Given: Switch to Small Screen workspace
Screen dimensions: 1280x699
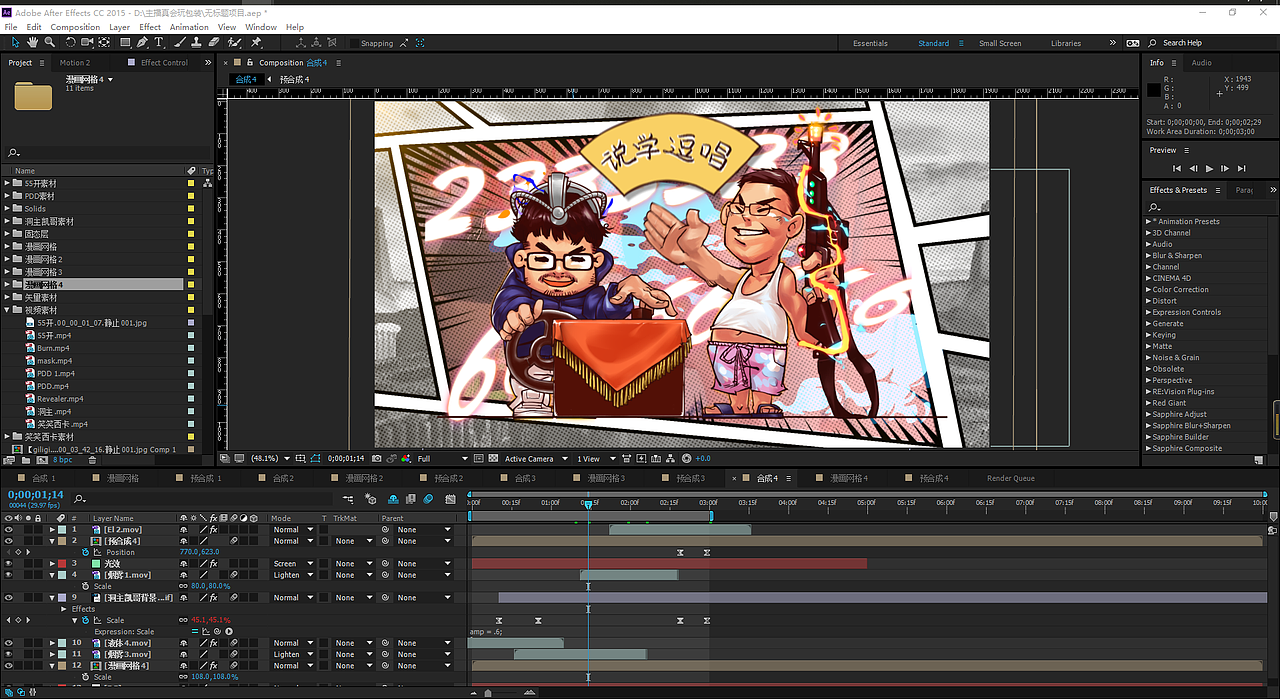Looking at the screenshot, I should click(x=1000, y=43).
